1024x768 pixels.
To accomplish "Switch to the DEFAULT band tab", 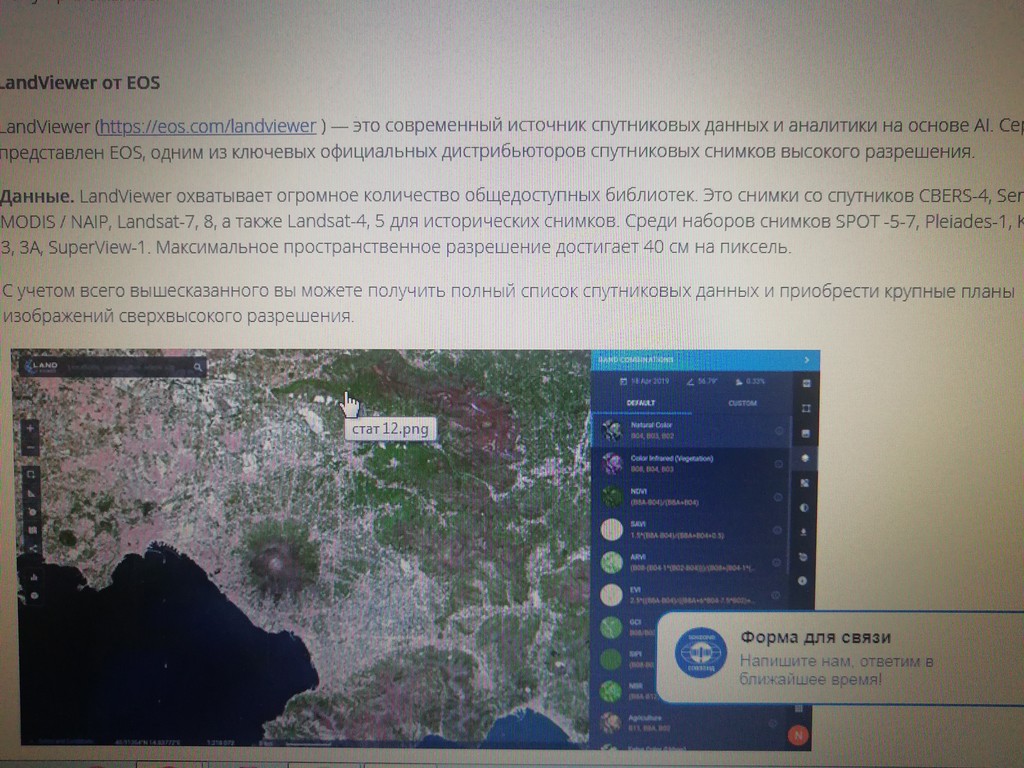I will [641, 403].
